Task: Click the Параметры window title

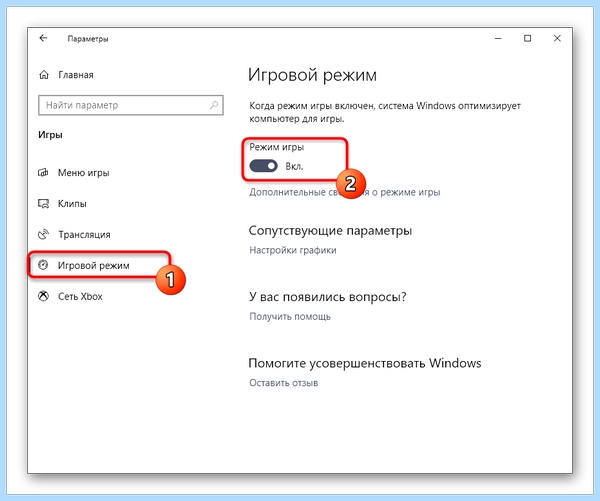Action: click(x=88, y=39)
